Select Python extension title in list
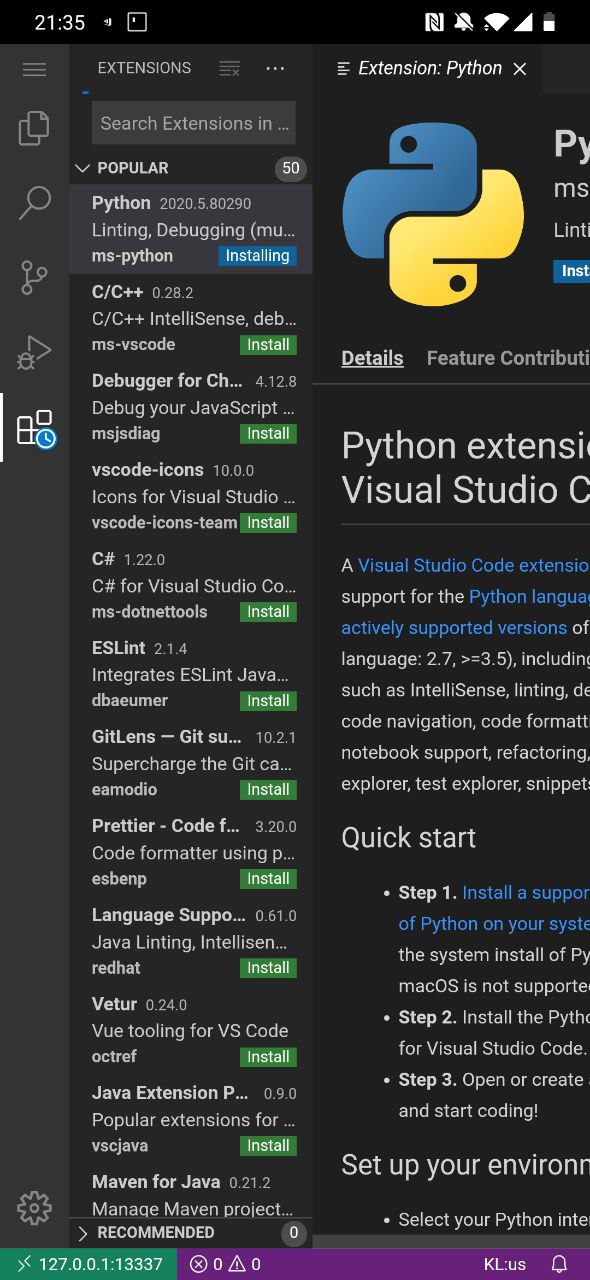Viewport: 590px width, 1280px height. (x=121, y=203)
